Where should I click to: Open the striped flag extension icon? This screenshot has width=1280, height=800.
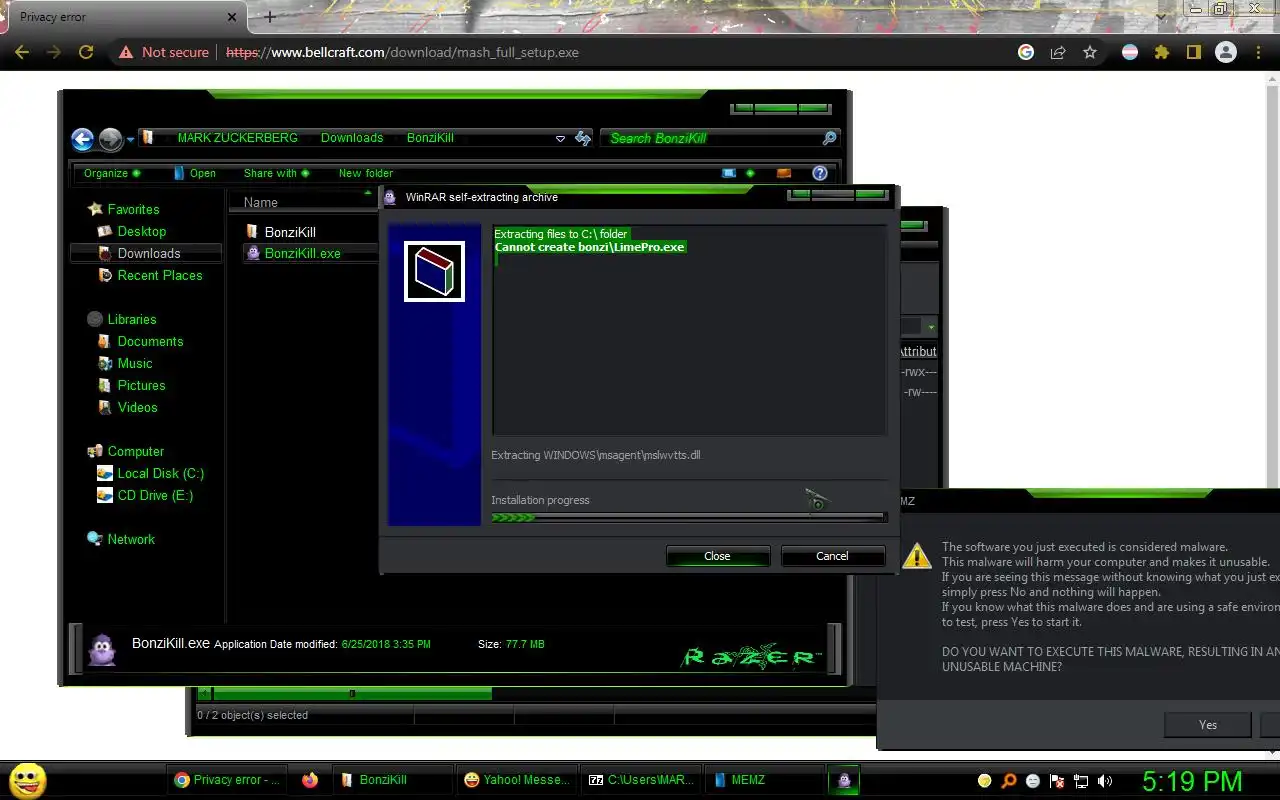(1130, 52)
